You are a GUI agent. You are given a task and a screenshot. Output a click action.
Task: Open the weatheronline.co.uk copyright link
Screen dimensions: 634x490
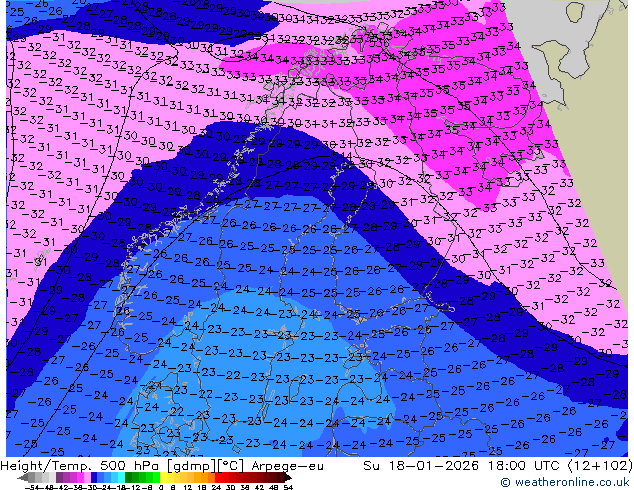point(567,482)
